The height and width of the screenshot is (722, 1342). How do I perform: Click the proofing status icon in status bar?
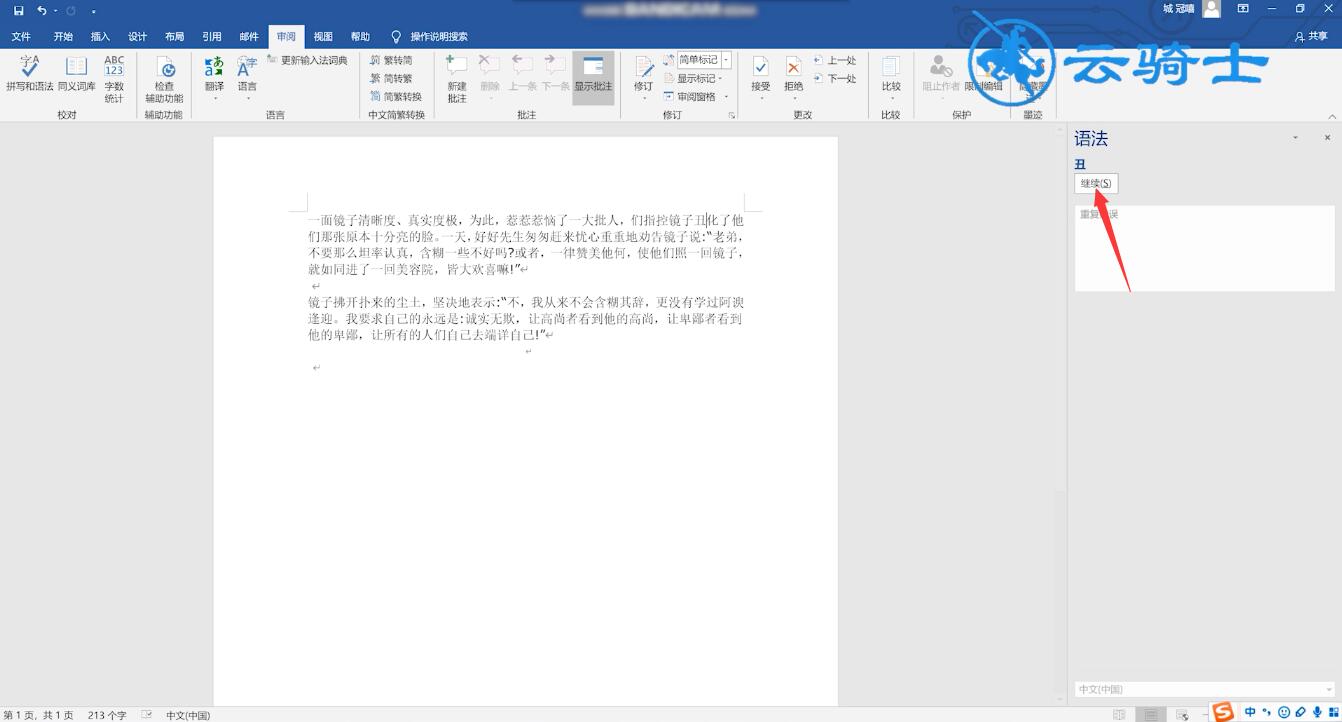(147, 715)
